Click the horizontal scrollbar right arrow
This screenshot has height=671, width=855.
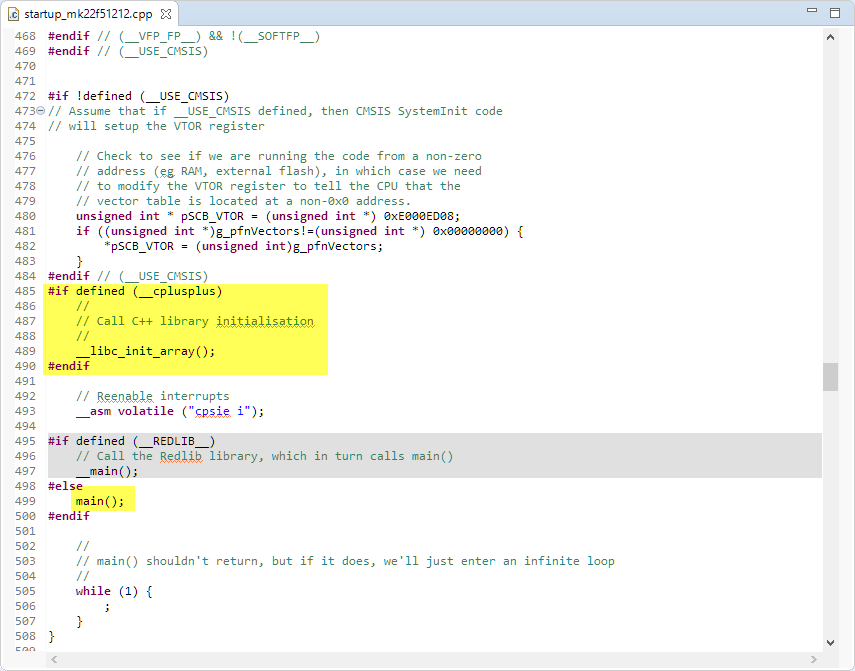pos(814,660)
